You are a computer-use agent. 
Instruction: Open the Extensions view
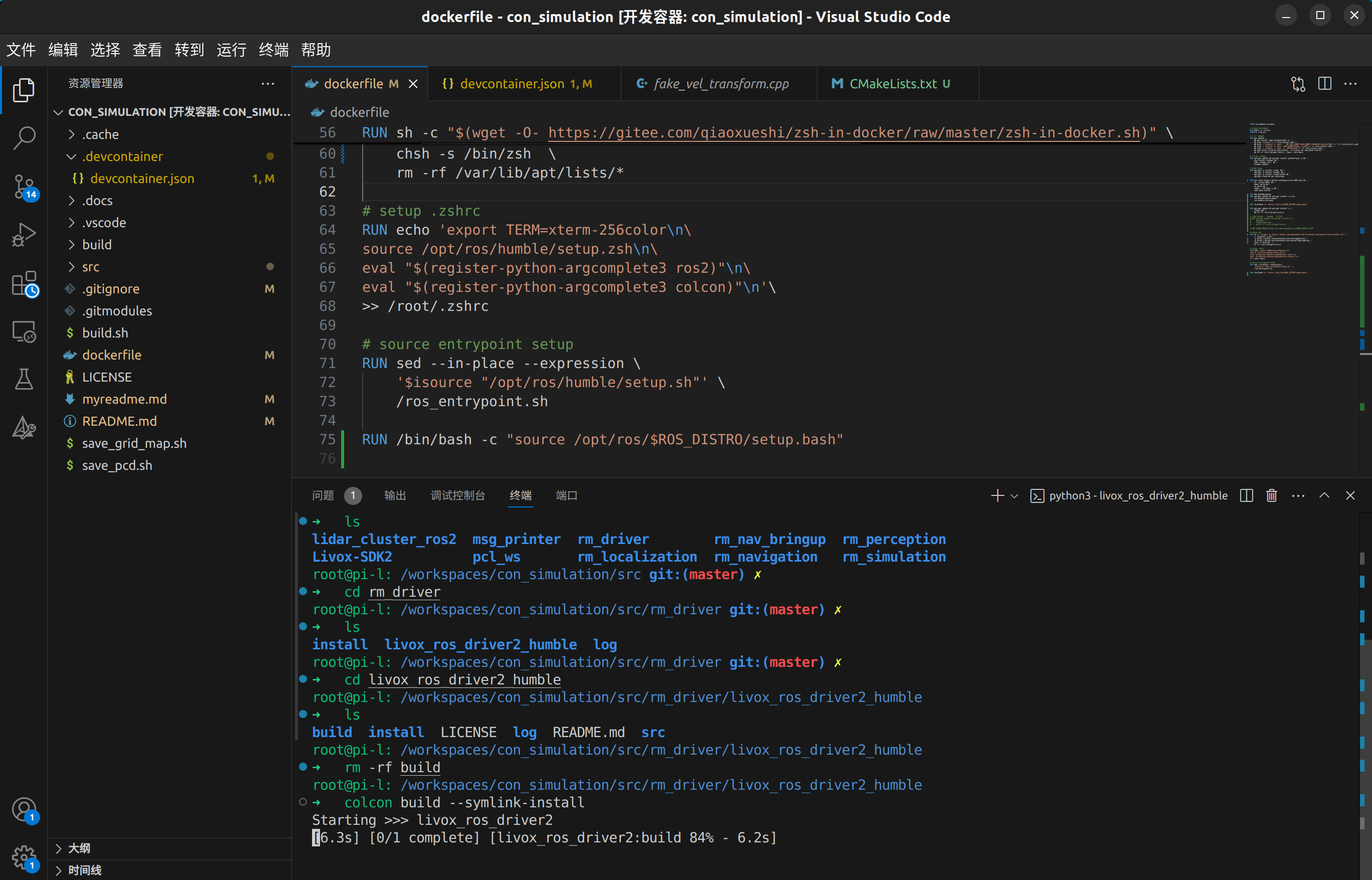(x=24, y=283)
